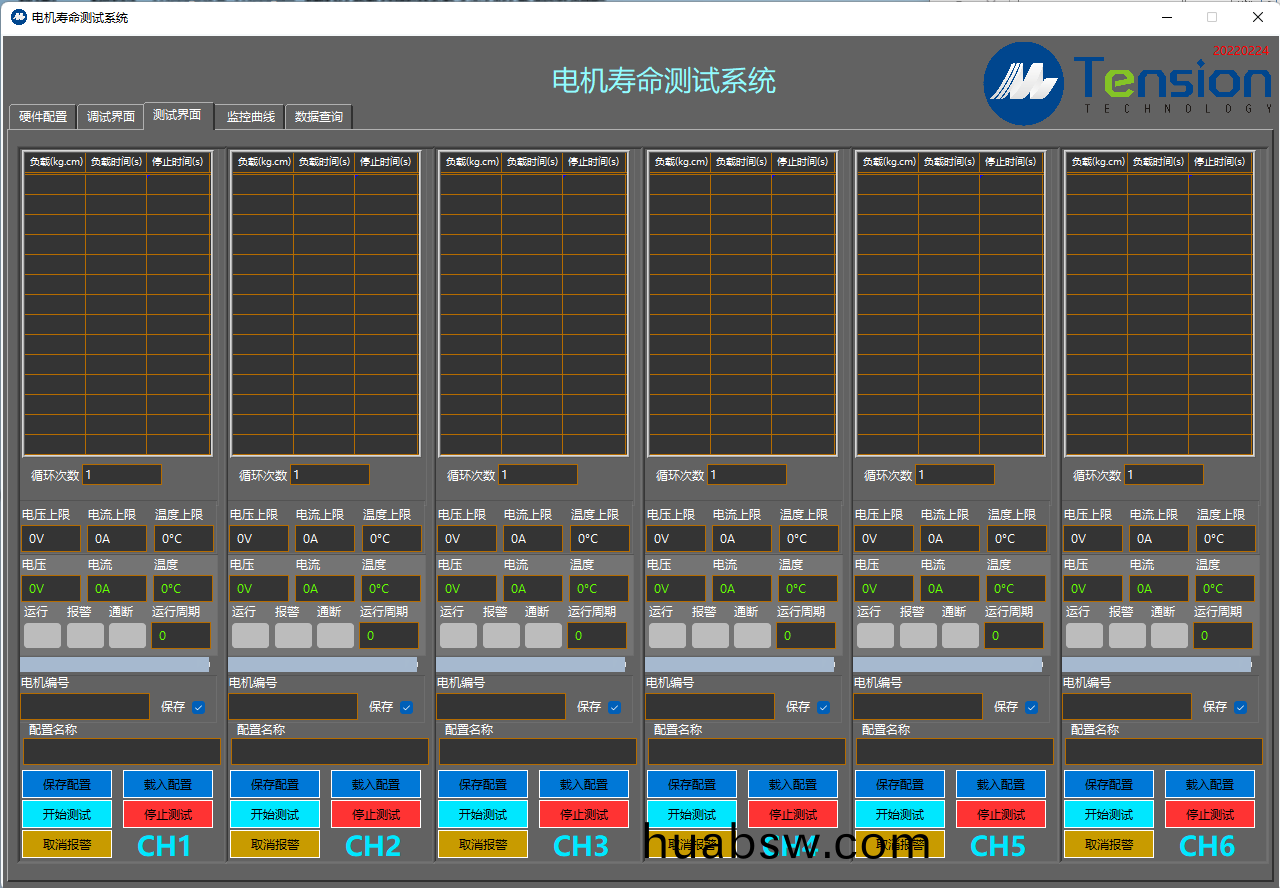
Task: Uncheck the 保存 checkbox in CH4
Action: 823,707
